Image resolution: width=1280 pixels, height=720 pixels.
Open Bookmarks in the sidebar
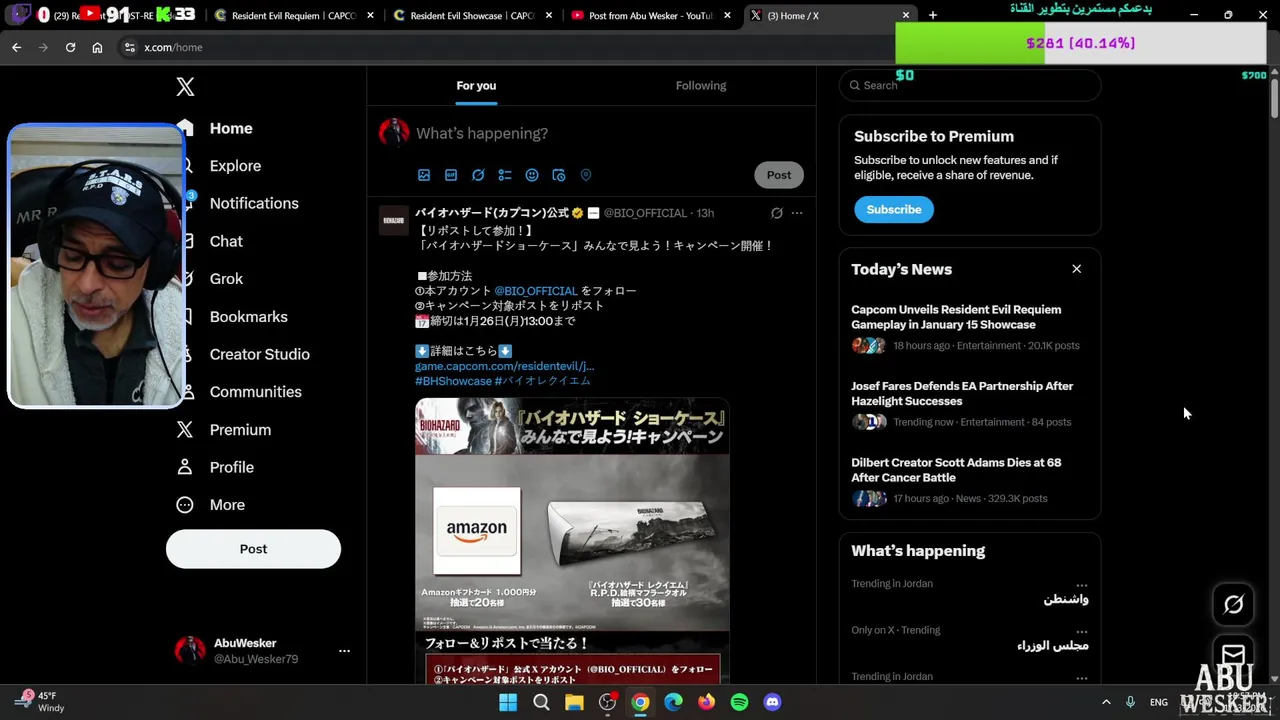(248, 317)
